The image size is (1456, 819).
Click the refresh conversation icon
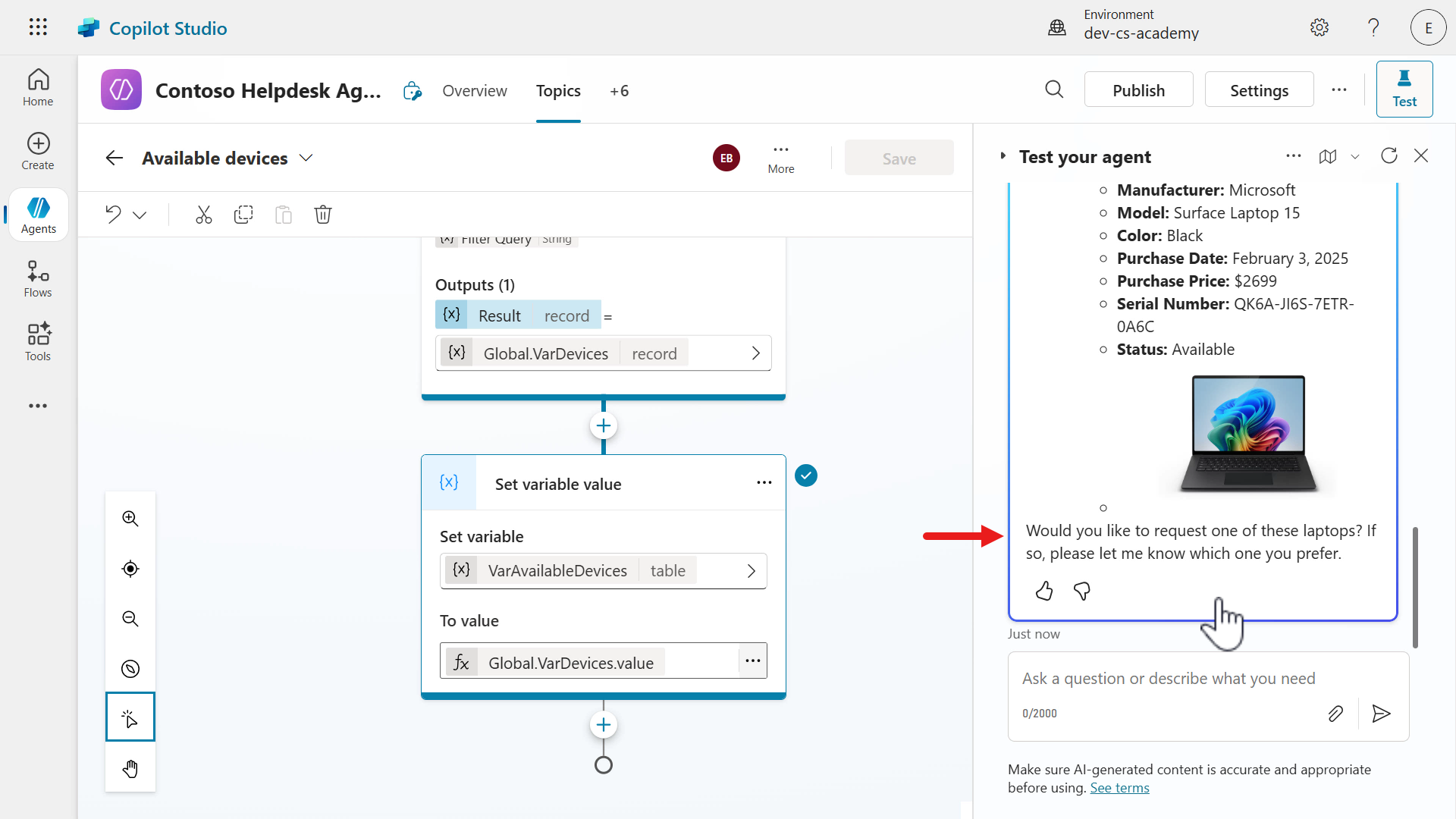pos(1389,156)
